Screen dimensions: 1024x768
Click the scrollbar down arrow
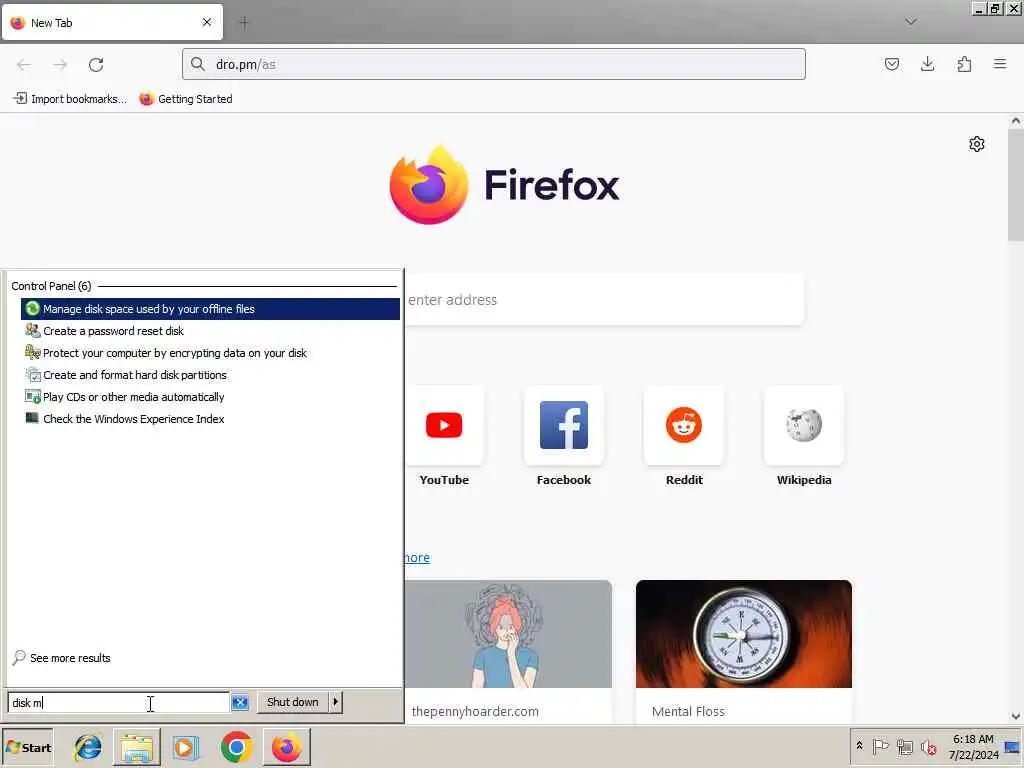click(1016, 716)
